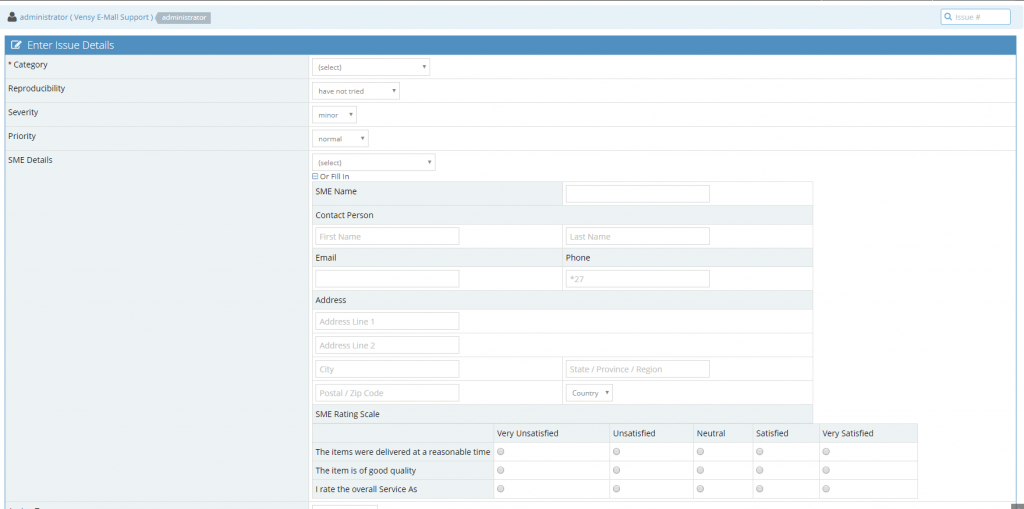1024x509 pixels.
Task: Click the First Name input field
Action: point(387,237)
